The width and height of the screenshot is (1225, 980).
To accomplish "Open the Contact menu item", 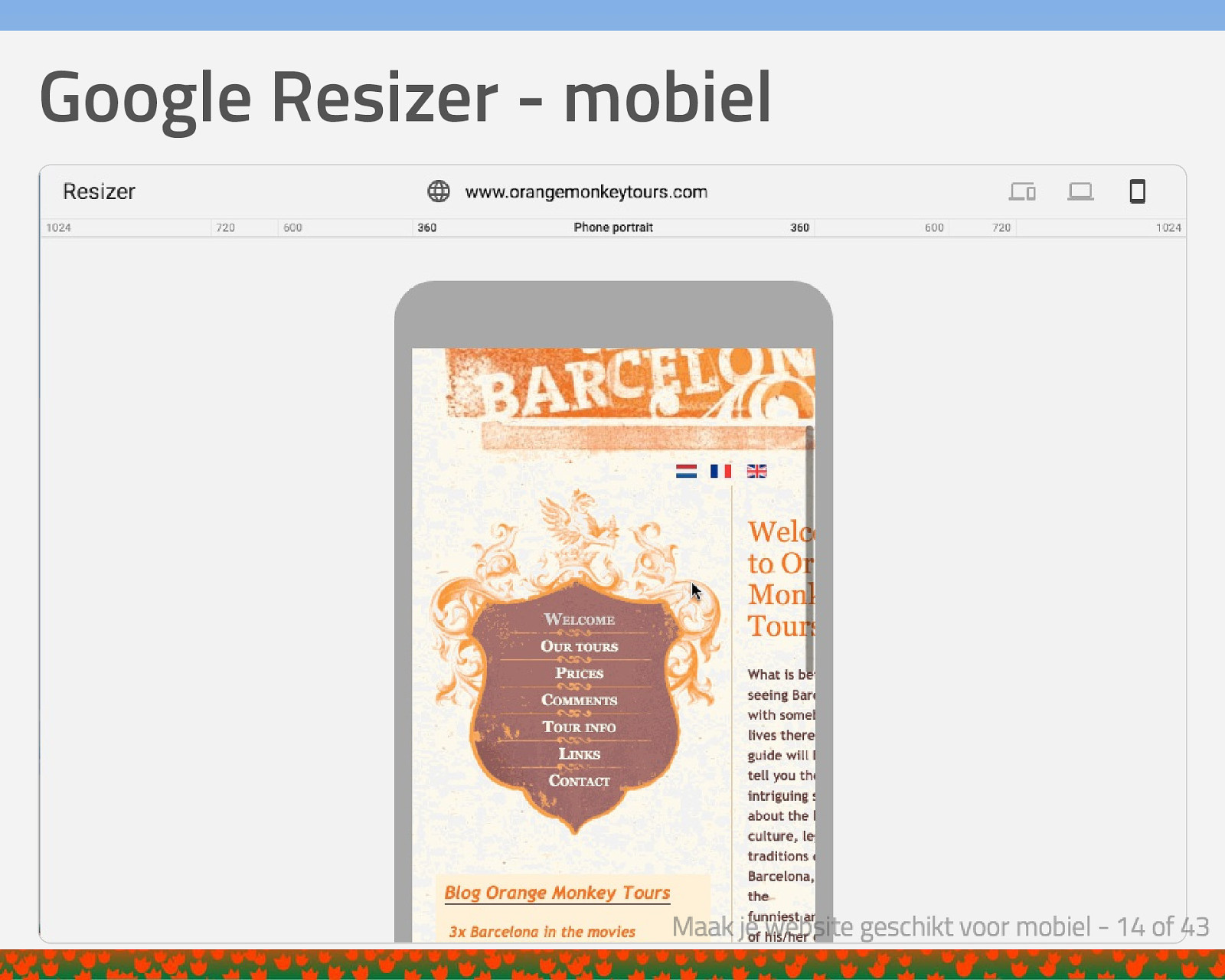I will [x=580, y=780].
